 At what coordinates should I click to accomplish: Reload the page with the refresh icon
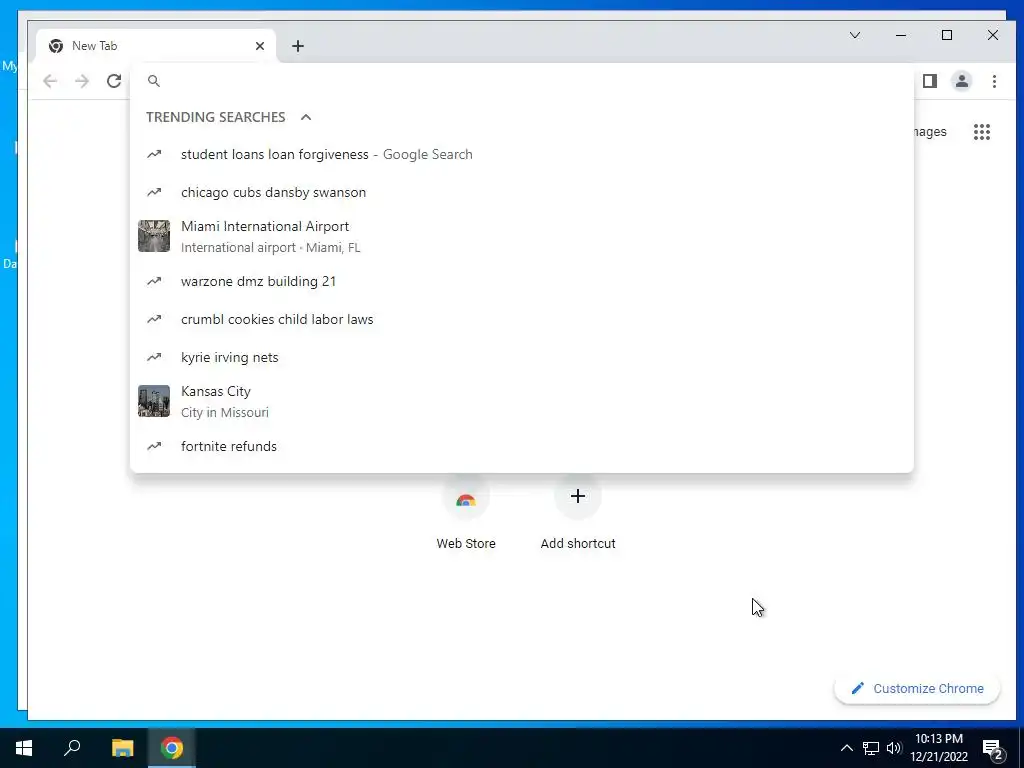coord(114,81)
